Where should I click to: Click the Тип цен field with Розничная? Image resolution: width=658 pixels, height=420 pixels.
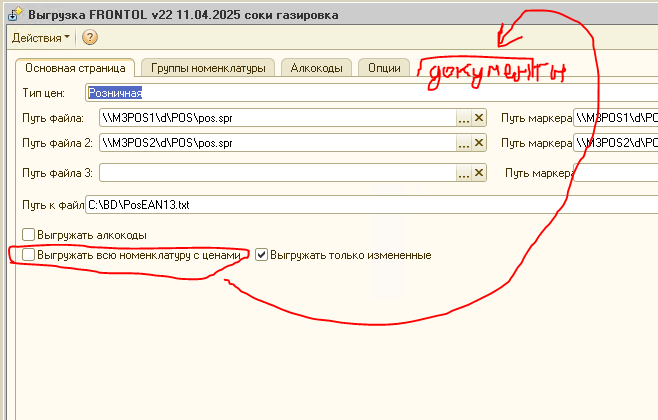click(x=370, y=93)
